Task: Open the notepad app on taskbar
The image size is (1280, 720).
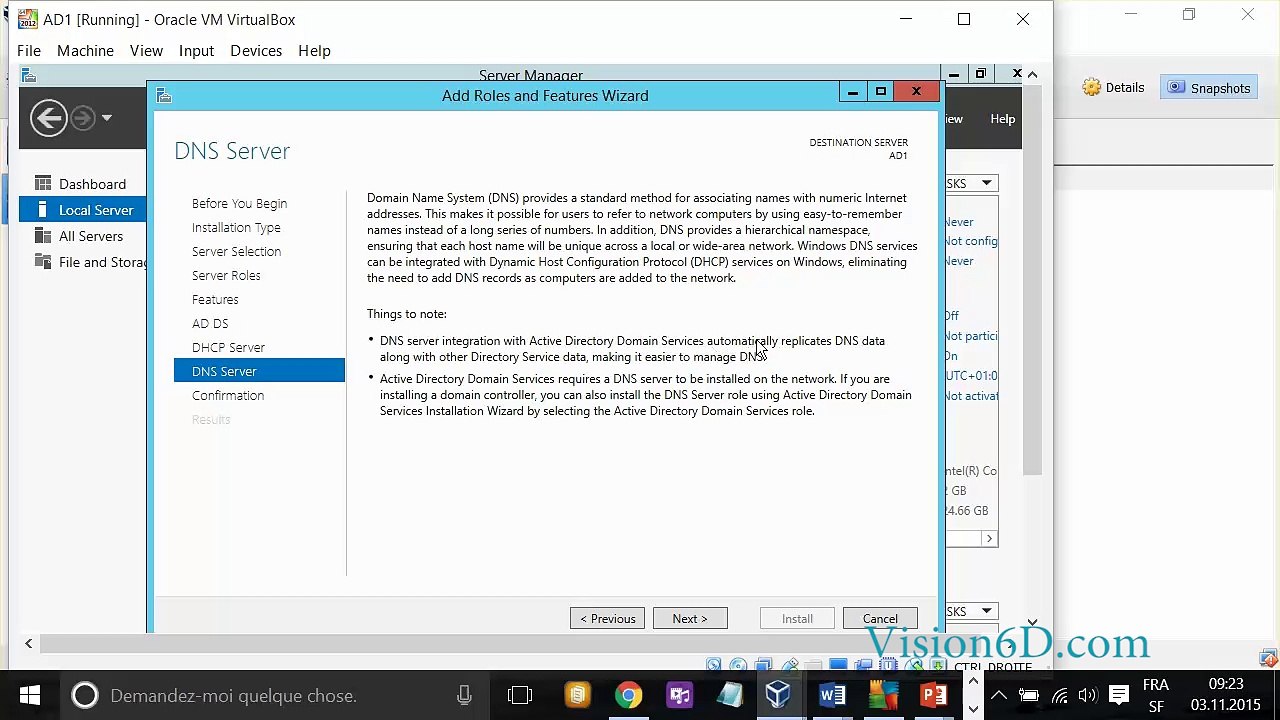Action: click(730, 696)
